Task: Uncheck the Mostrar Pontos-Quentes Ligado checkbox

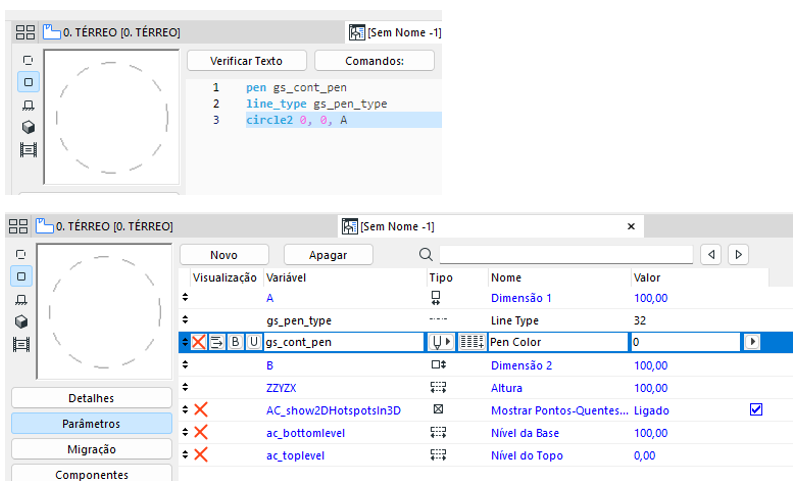Action: [x=756, y=410]
